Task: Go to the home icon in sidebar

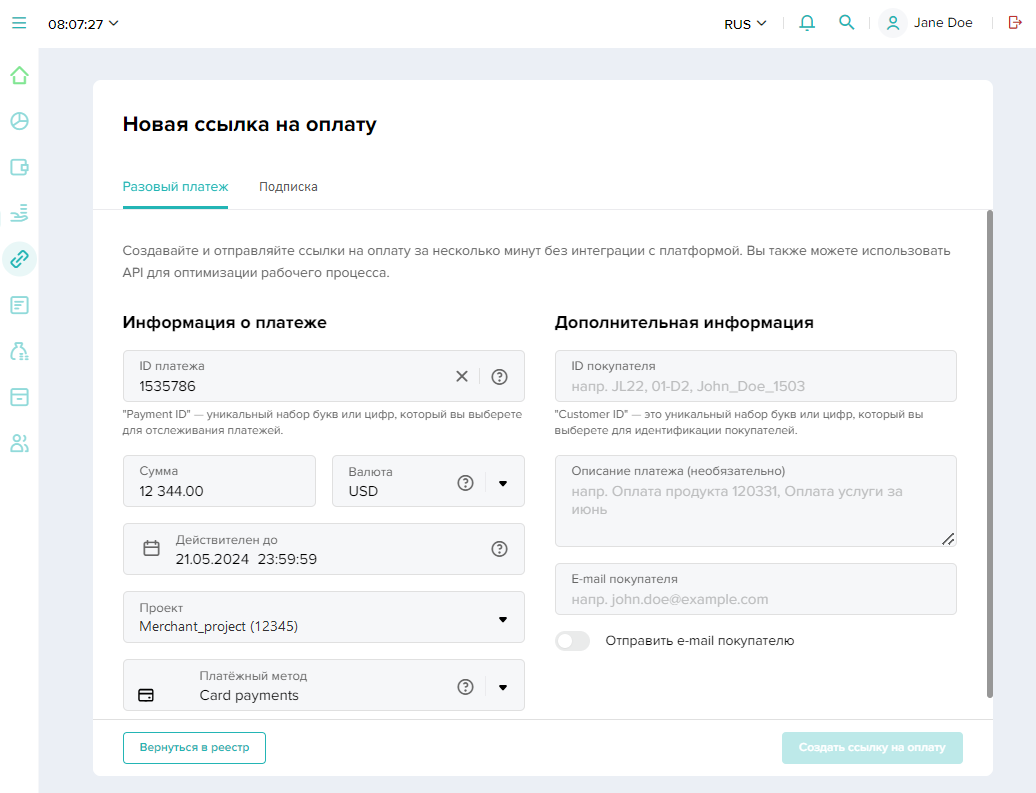Action: 19,75
